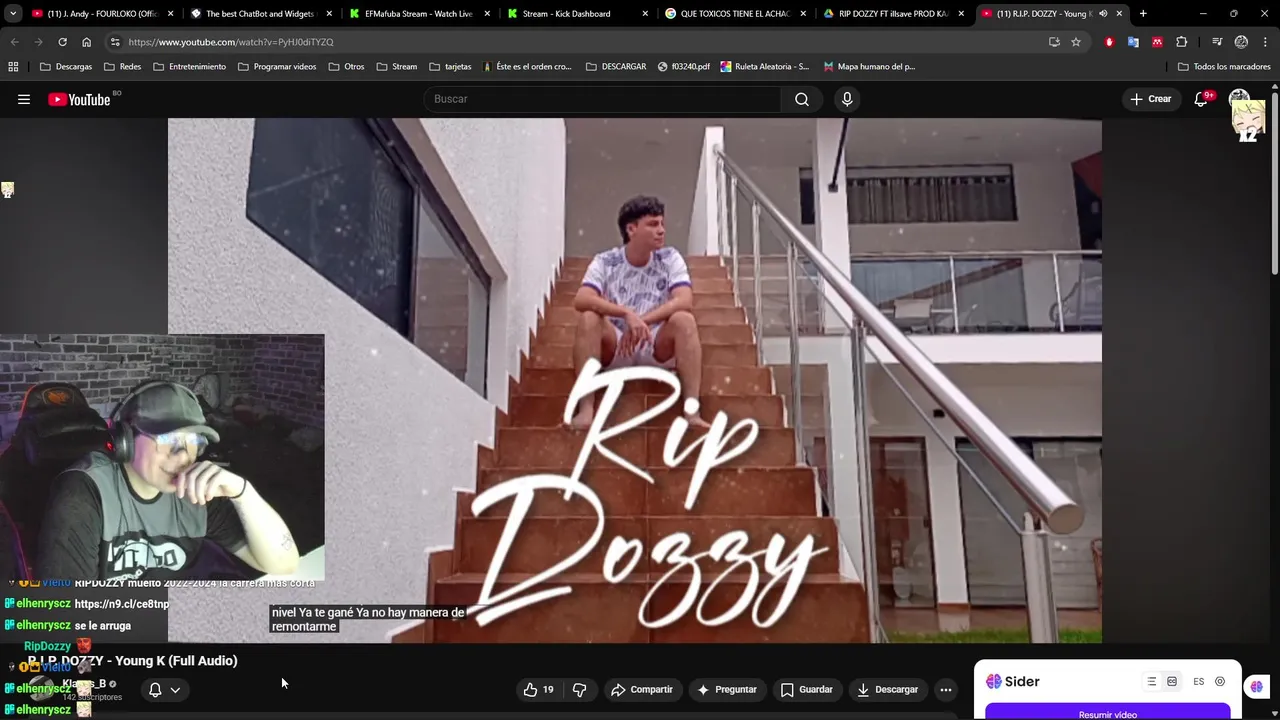Bookmark this page with star
1280x720 pixels.
[1076, 42]
